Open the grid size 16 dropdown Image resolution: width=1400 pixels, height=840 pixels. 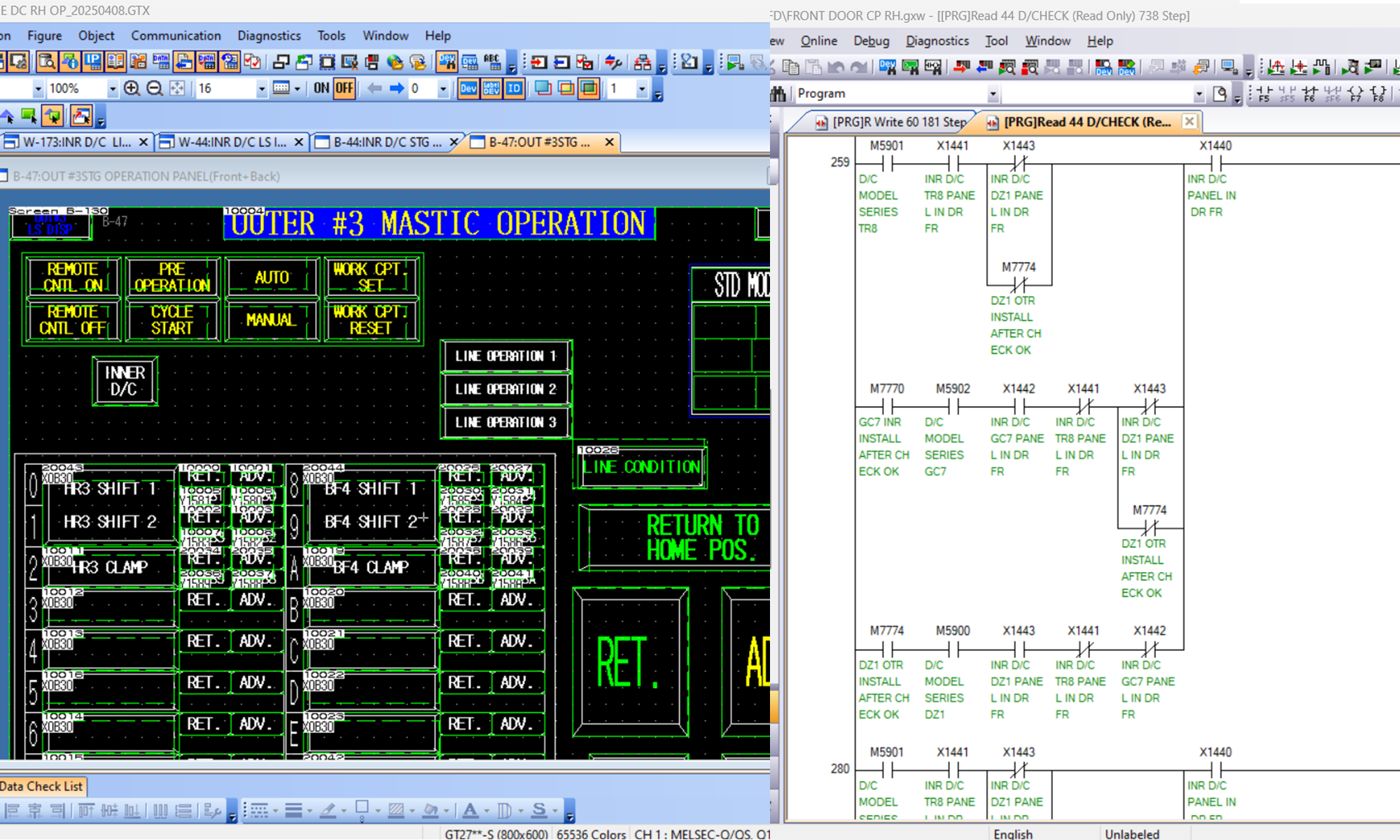click(261, 89)
